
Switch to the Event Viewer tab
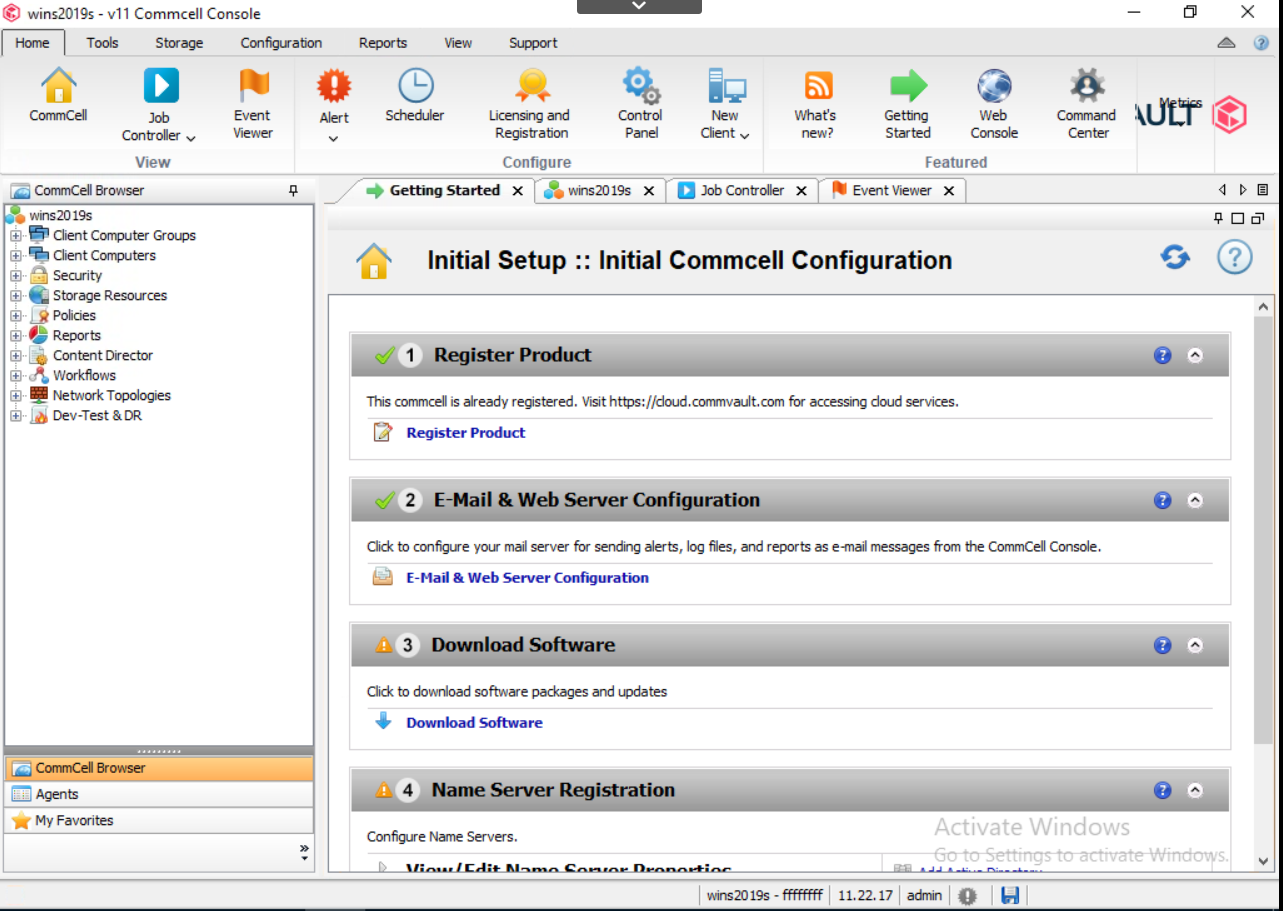[x=891, y=190]
